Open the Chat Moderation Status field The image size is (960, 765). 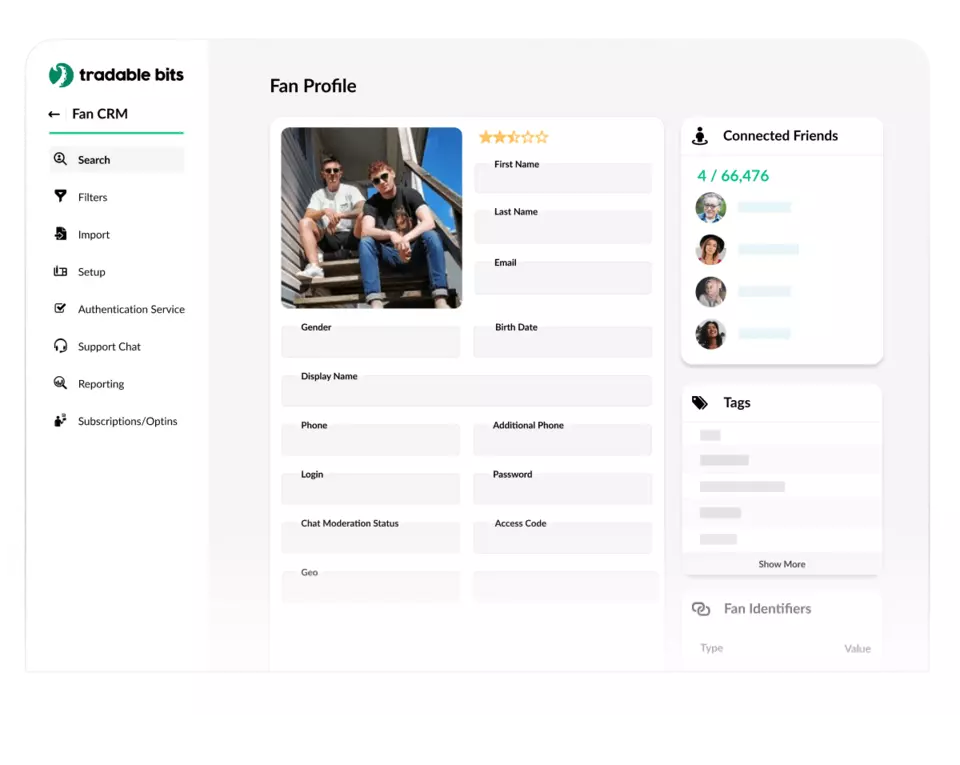tap(370, 538)
